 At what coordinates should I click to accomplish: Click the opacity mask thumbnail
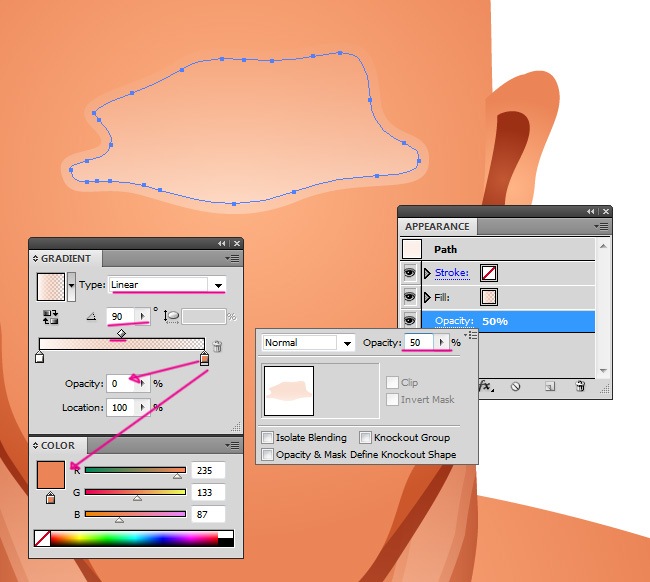289,391
